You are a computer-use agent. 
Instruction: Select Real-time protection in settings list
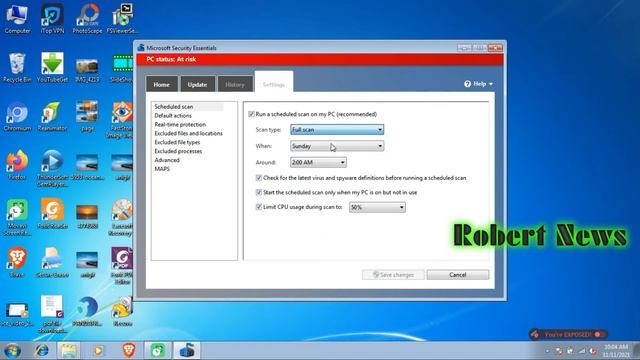point(180,124)
